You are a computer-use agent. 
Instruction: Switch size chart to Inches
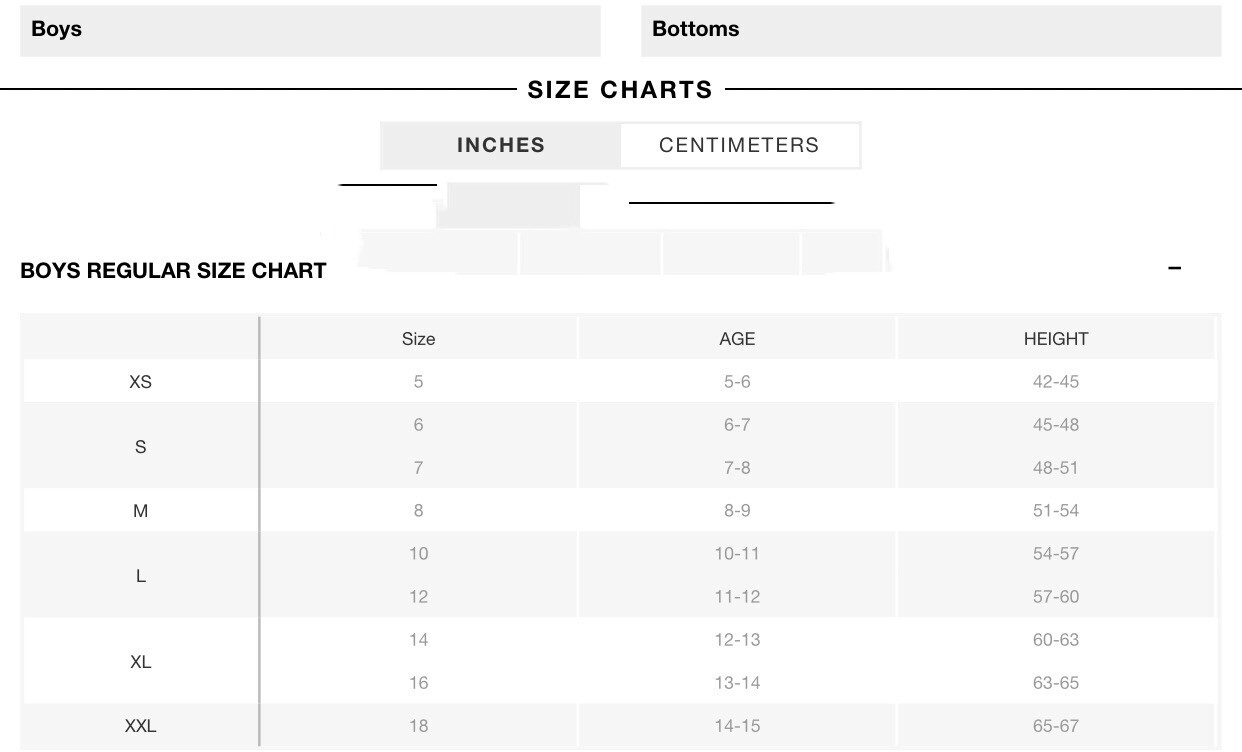501,145
